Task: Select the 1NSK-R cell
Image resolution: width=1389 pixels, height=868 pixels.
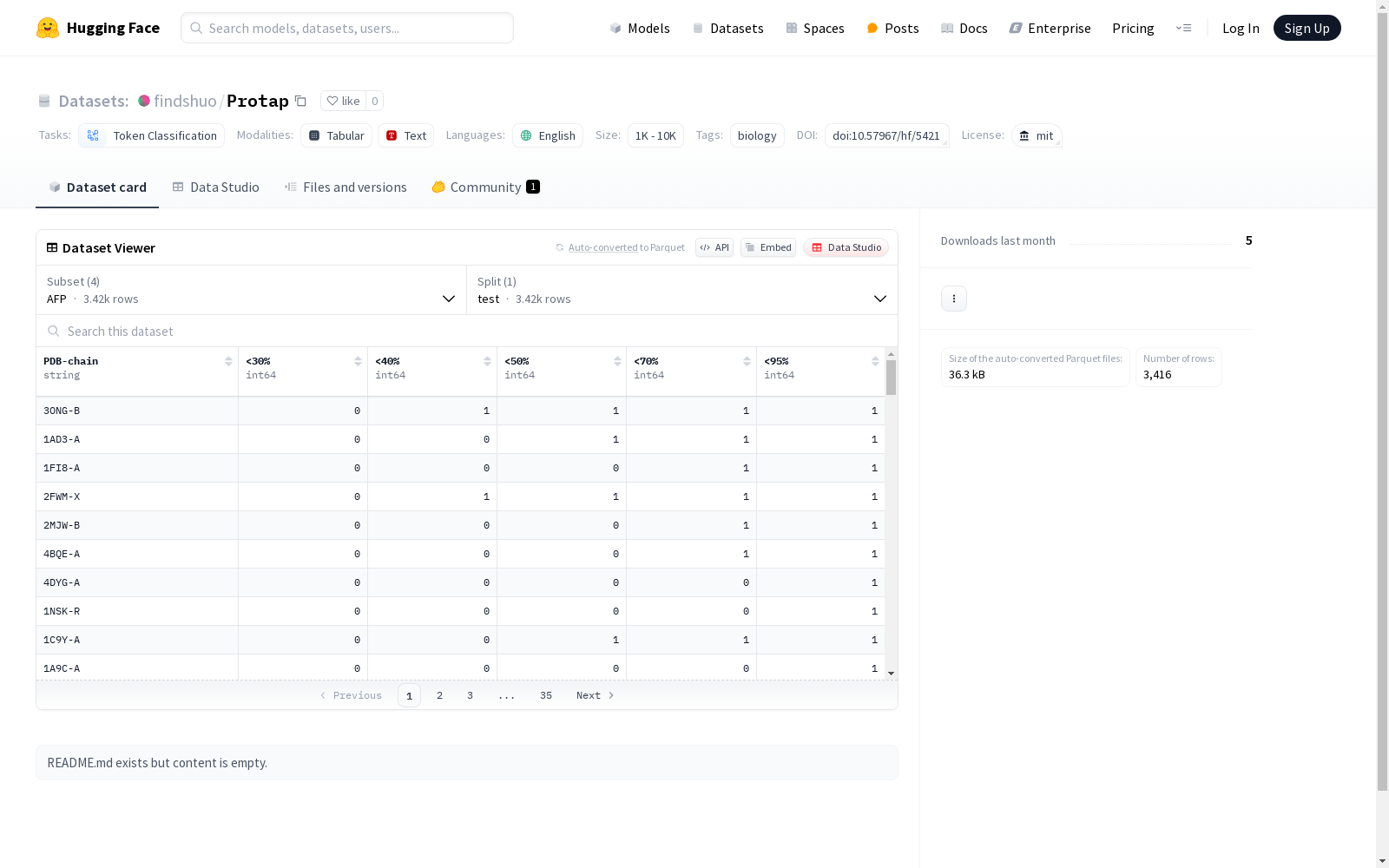Action: pos(137,611)
